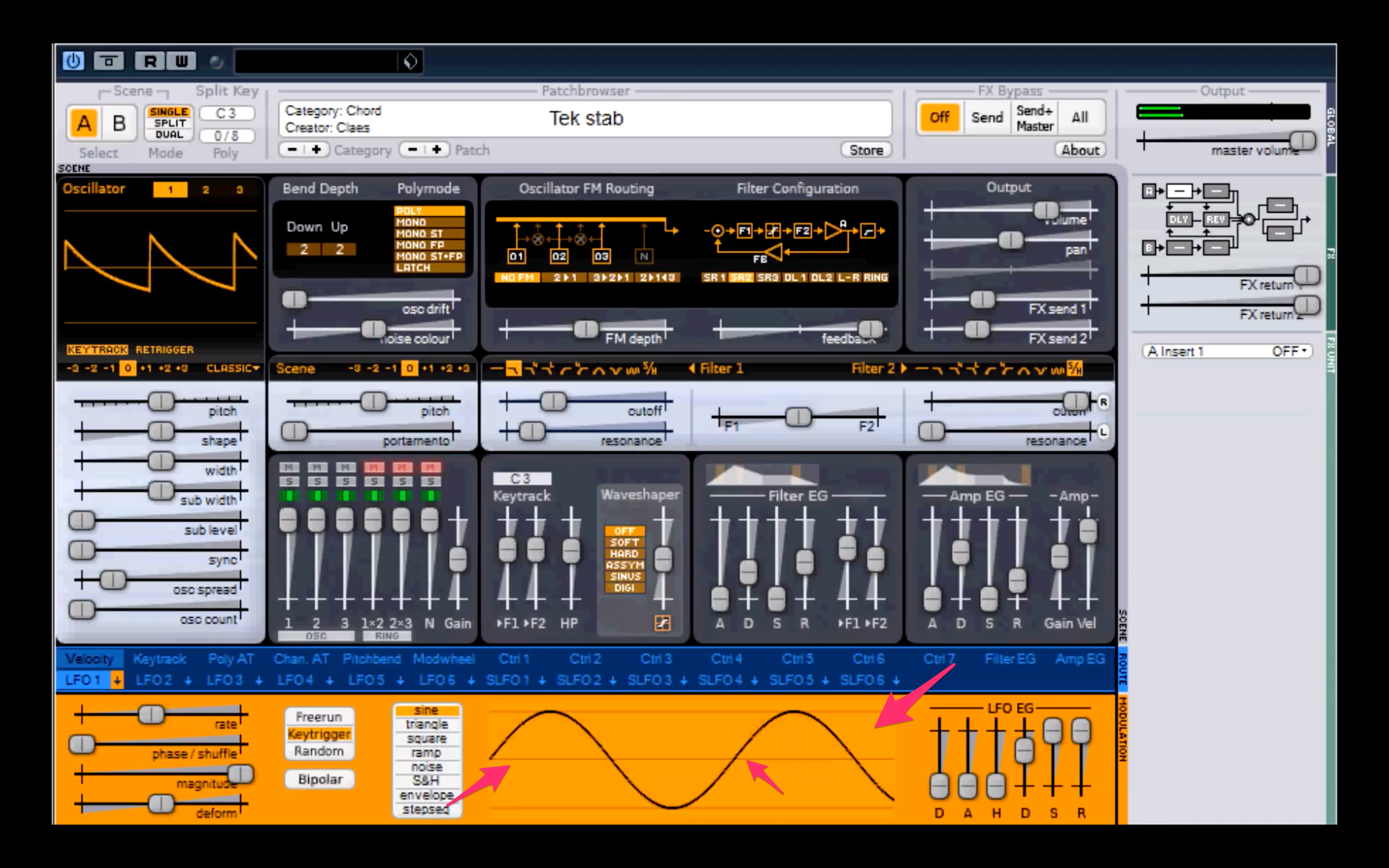1389x868 pixels.
Task: Click the waveshaper curve icon under Waveshaper
Action: tap(662, 623)
